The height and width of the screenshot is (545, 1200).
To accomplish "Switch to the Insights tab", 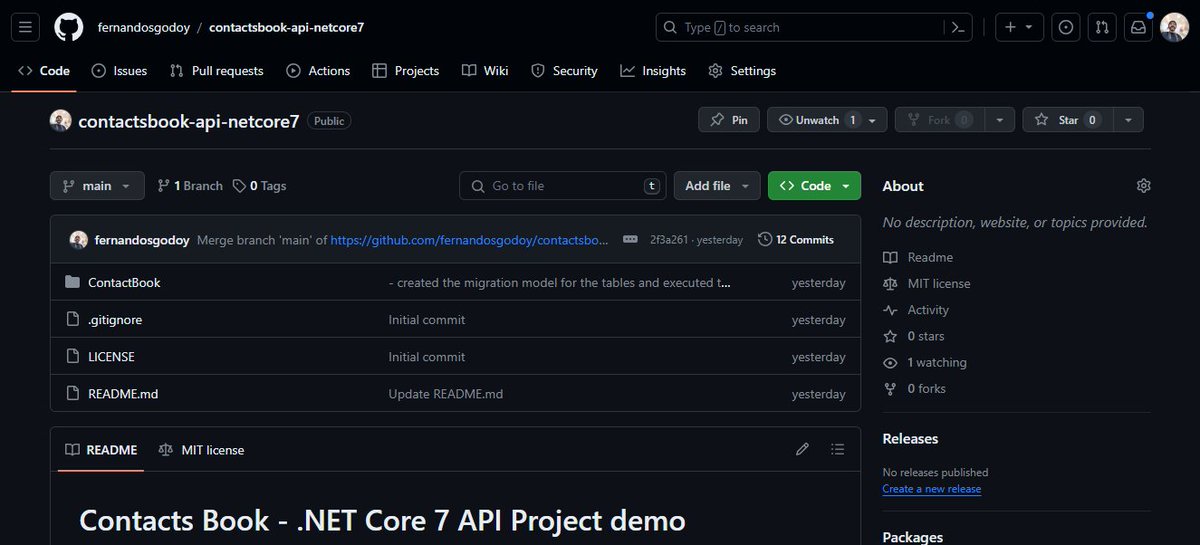I will click(x=653, y=71).
